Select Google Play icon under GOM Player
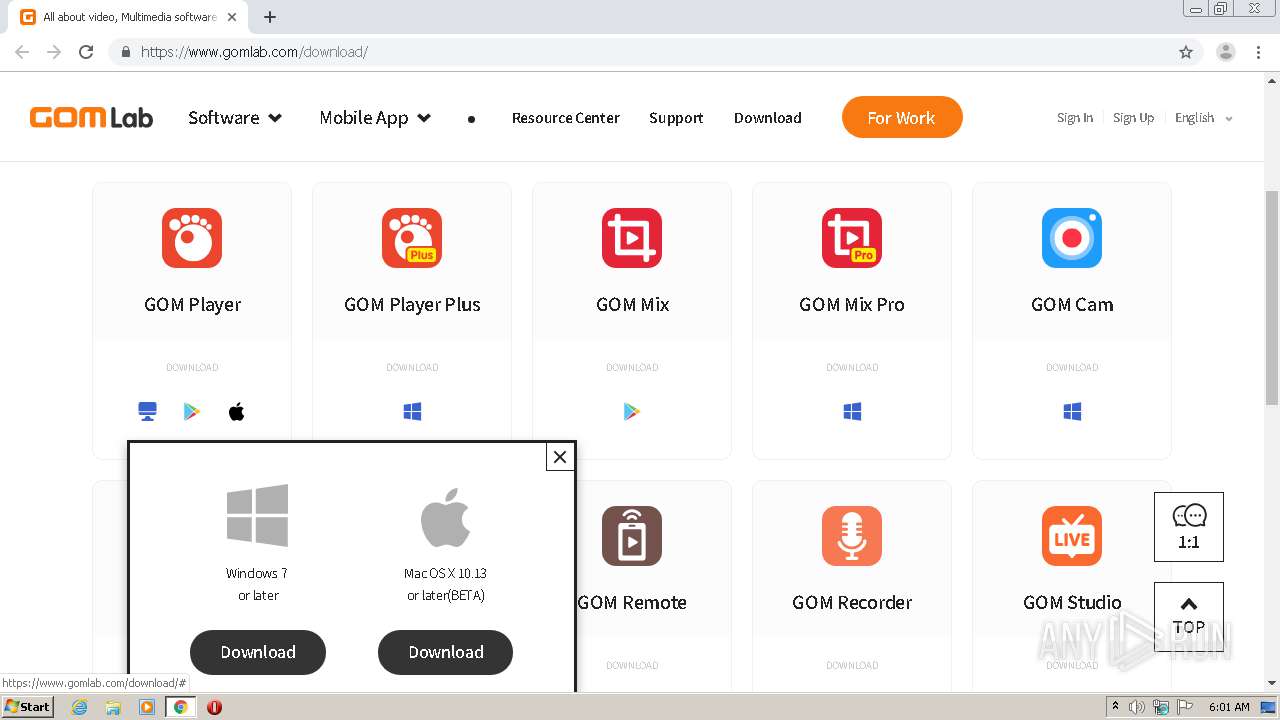 tap(192, 411)
